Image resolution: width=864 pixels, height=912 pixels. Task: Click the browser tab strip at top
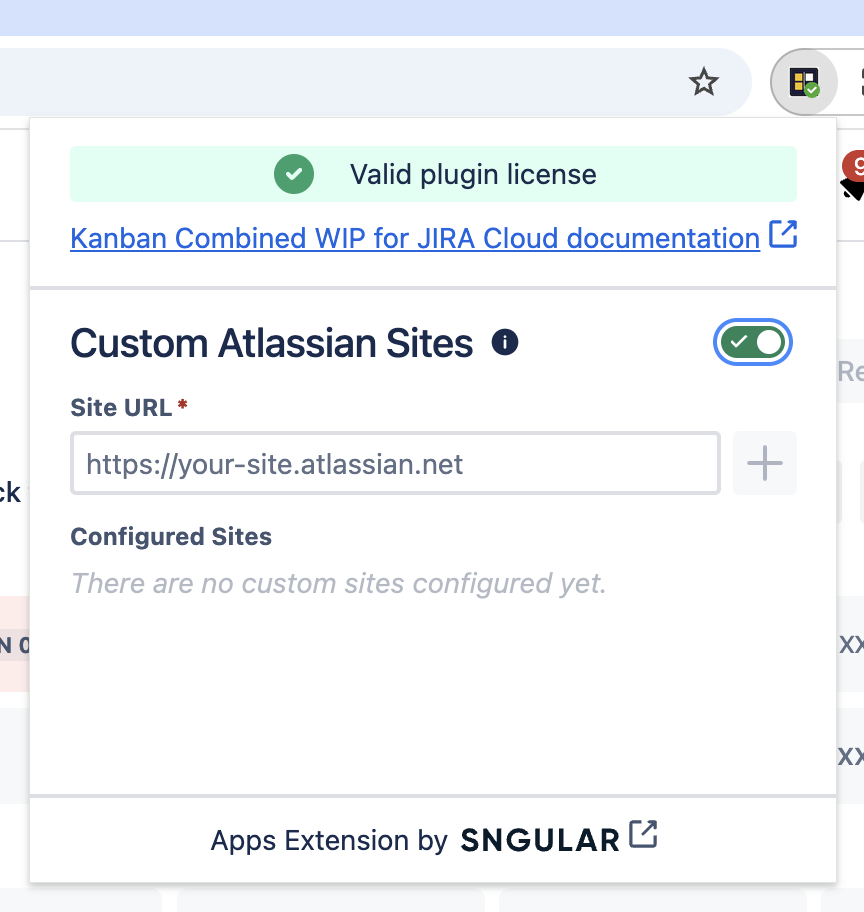[430, 17]
